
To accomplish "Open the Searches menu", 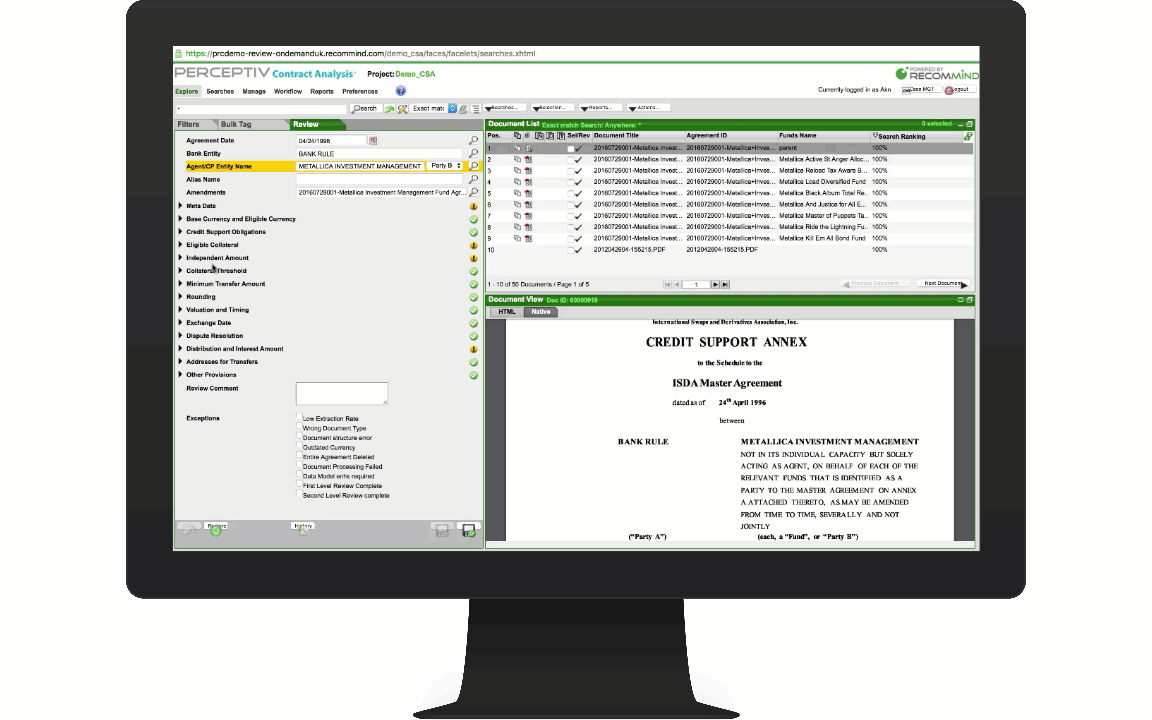I will click(x=220, y=92).
